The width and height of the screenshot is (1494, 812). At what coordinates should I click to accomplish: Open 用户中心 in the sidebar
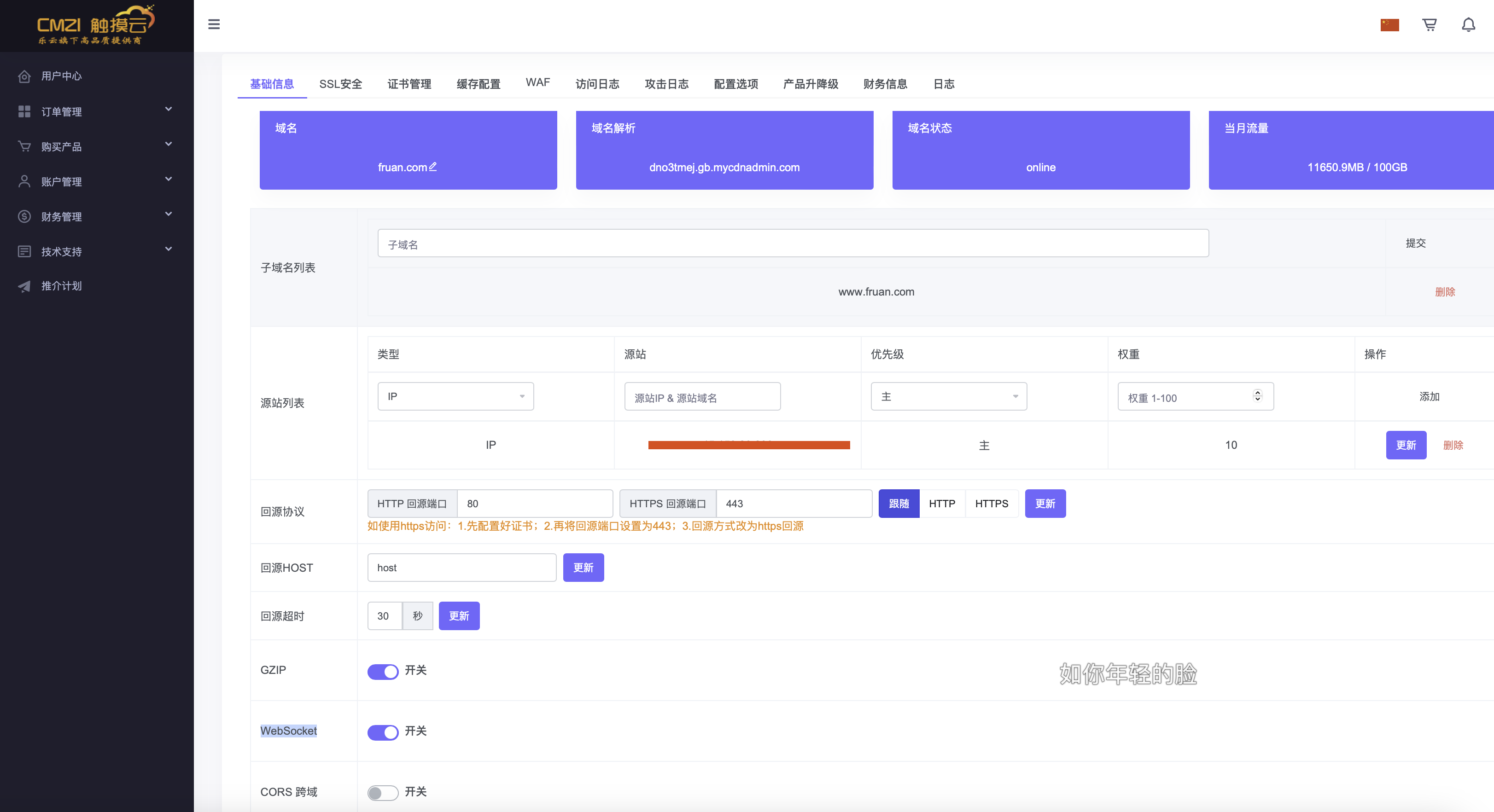61,76
